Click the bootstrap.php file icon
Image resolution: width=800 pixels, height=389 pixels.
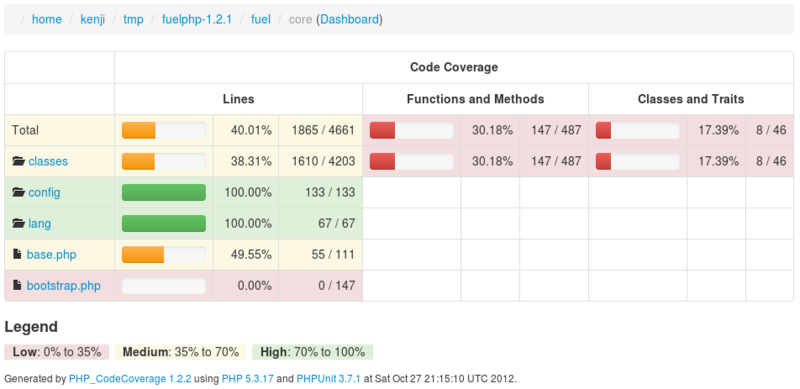point(17,285)
